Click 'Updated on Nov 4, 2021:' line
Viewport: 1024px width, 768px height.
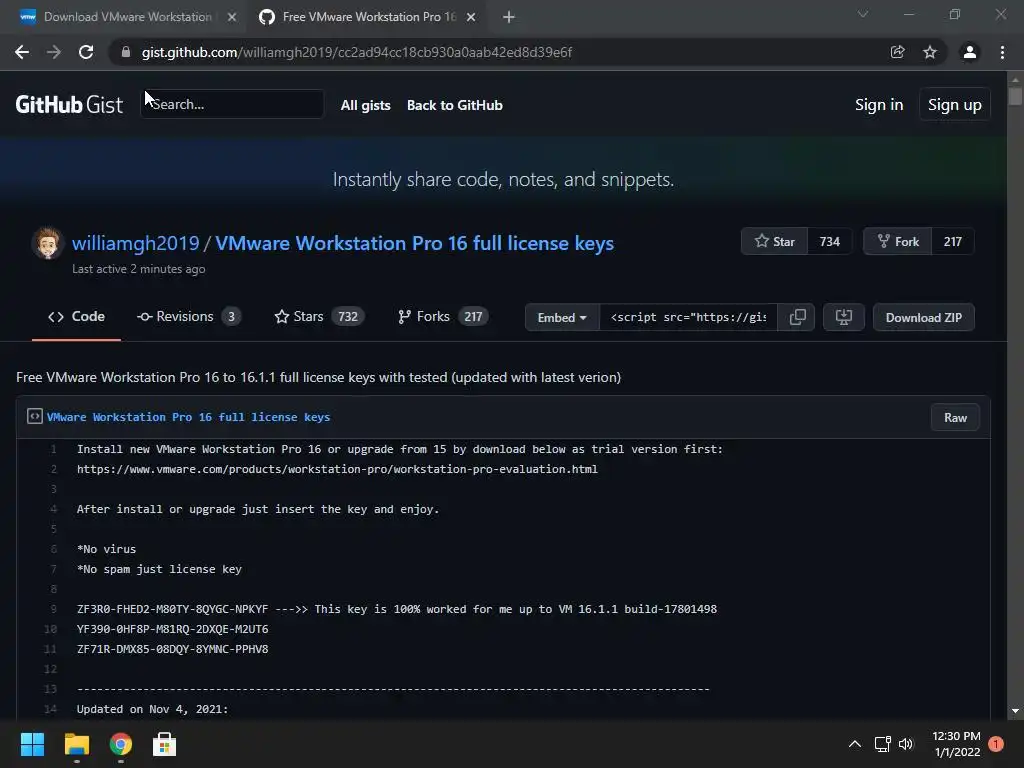point(152,709)
